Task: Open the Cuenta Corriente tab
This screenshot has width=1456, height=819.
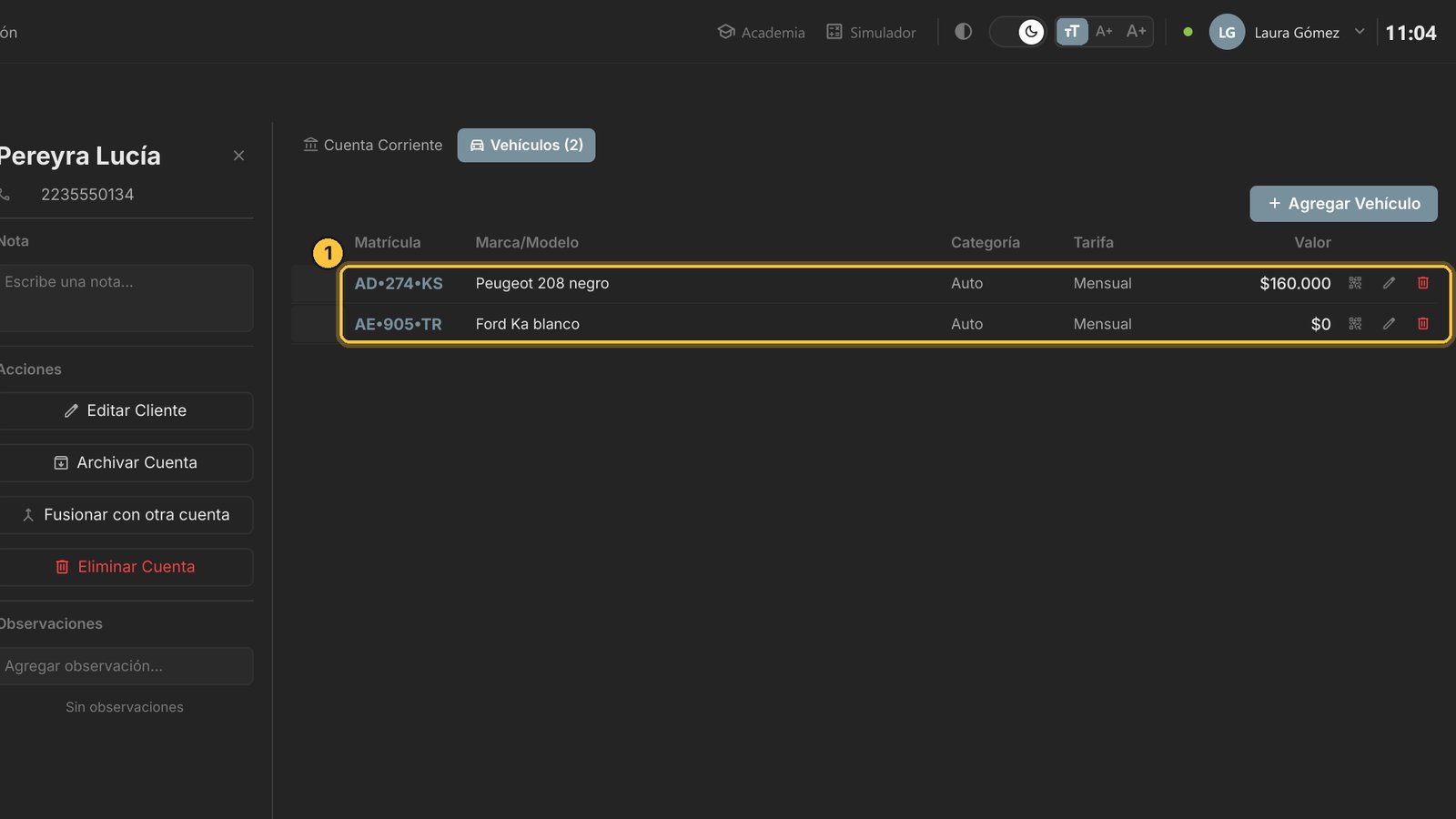Action: [373, 145]
